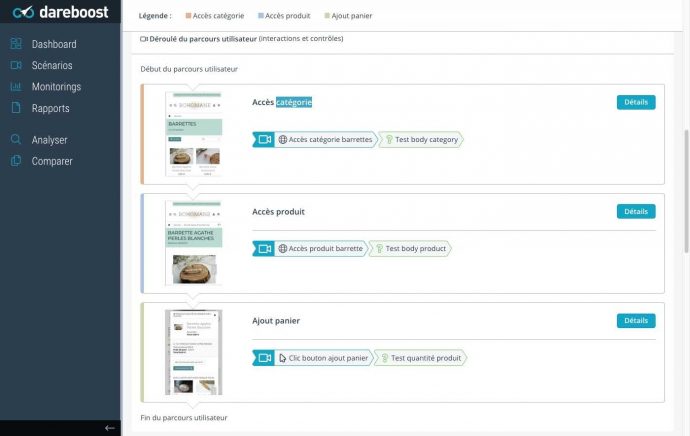
Task: Open the Dashboard menu item
Action: (54, 44)
